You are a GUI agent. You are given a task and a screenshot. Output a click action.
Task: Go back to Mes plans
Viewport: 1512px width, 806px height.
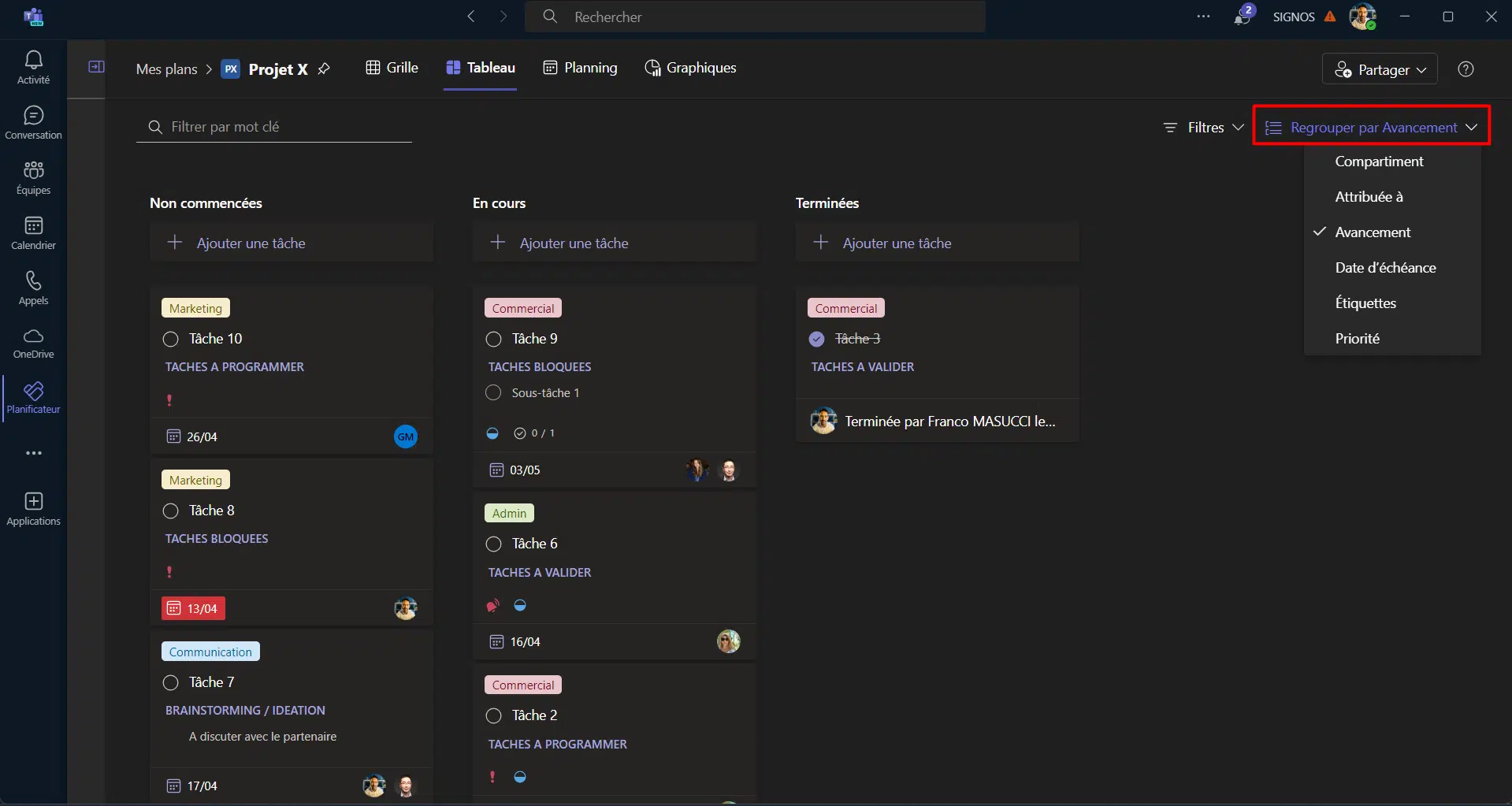click(x=166, y=69)
